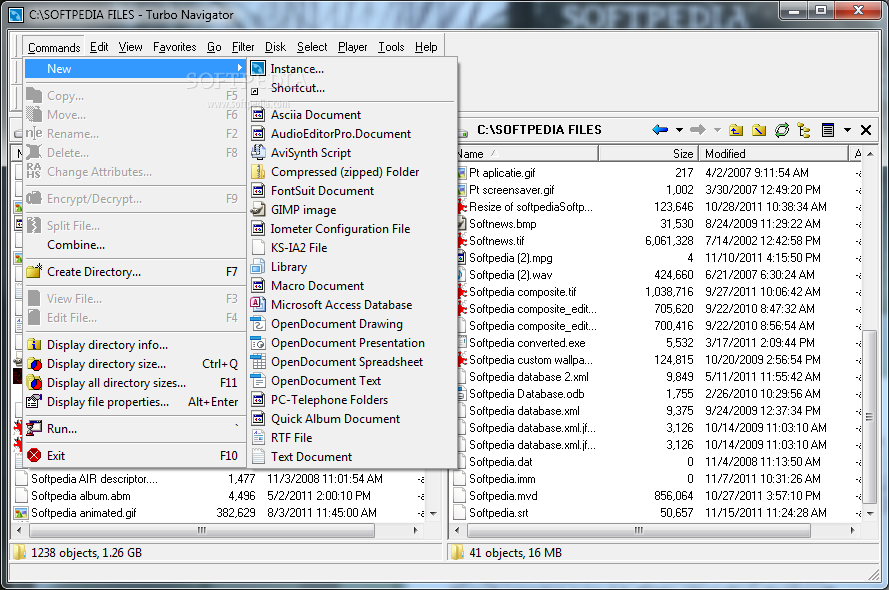Choose New Shortcut
The height and width of the screenshot is (590, 889).
352,88
